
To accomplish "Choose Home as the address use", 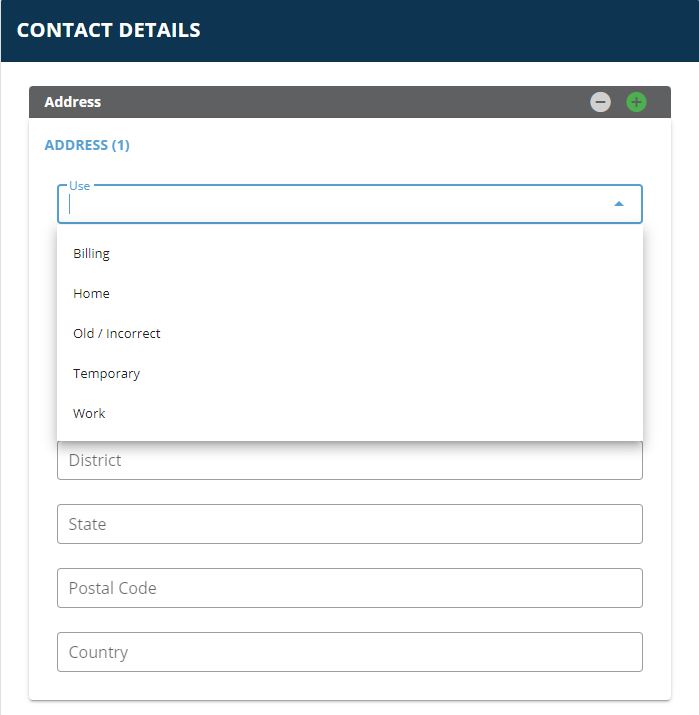I will click(x=350, y=293).
